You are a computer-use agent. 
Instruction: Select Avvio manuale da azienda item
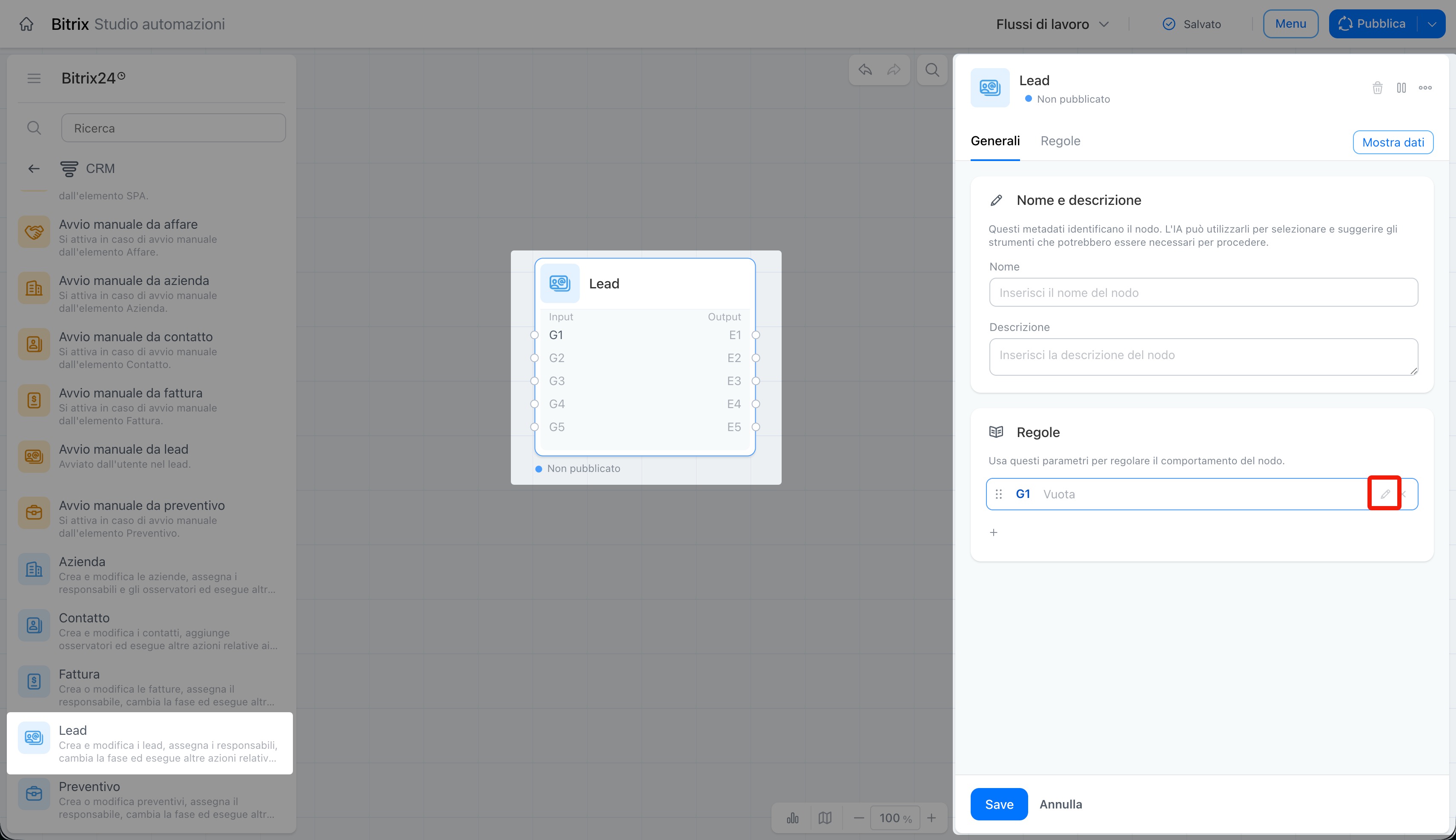coord(150,293)
